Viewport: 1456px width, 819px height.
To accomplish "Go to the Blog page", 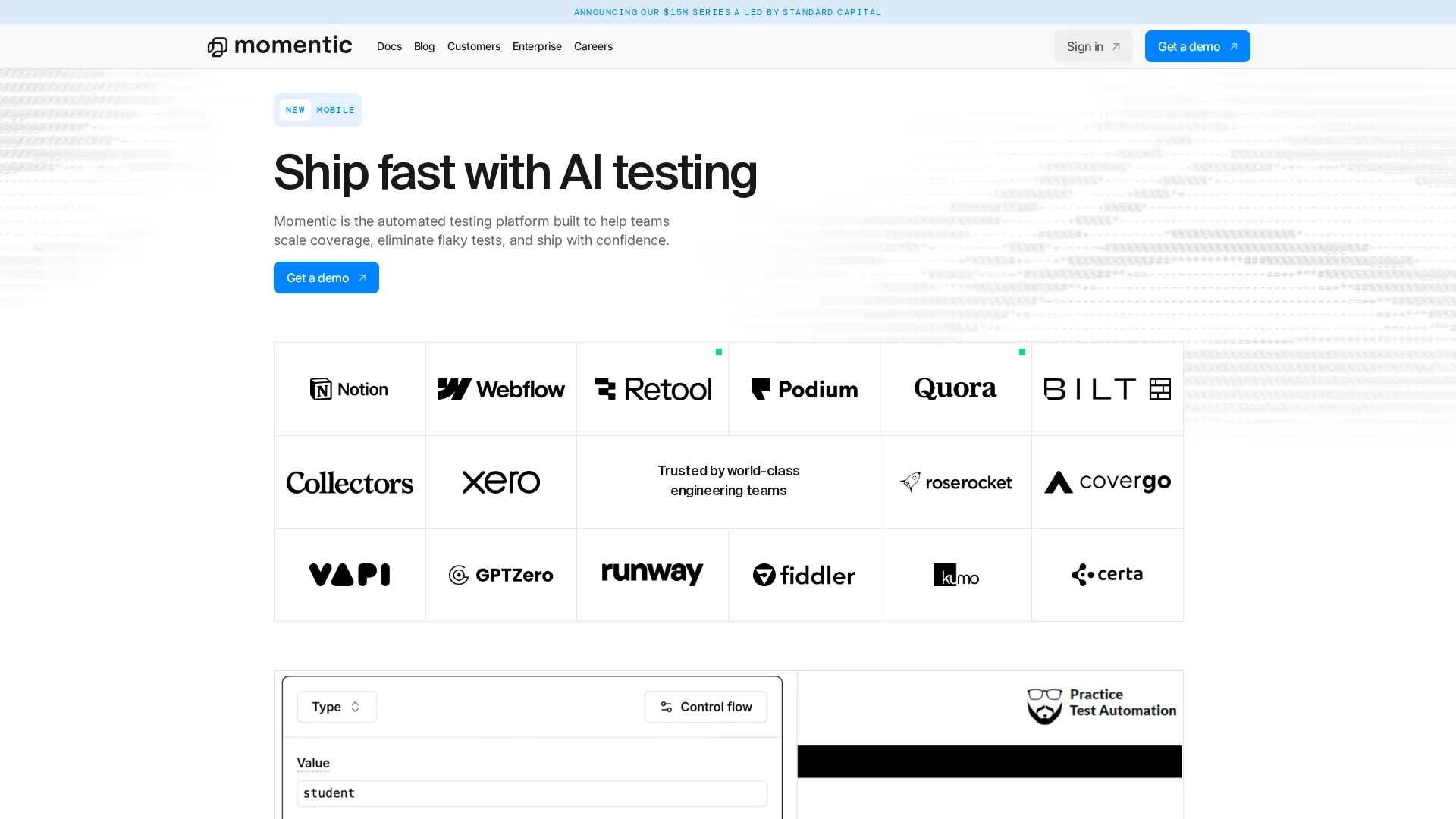I will pos(424,46).
